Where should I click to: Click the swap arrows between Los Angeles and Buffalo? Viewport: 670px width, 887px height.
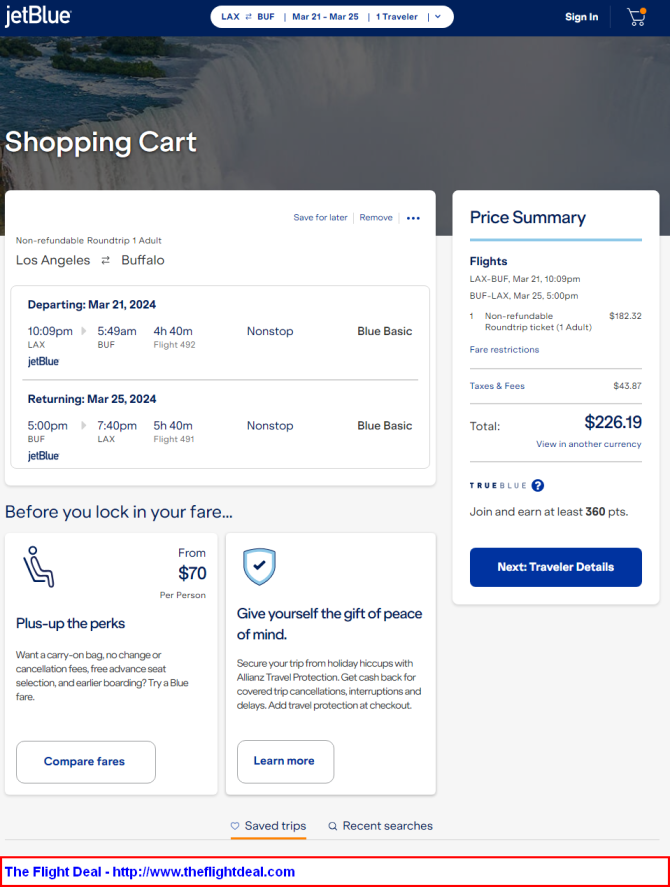[106, 260]
